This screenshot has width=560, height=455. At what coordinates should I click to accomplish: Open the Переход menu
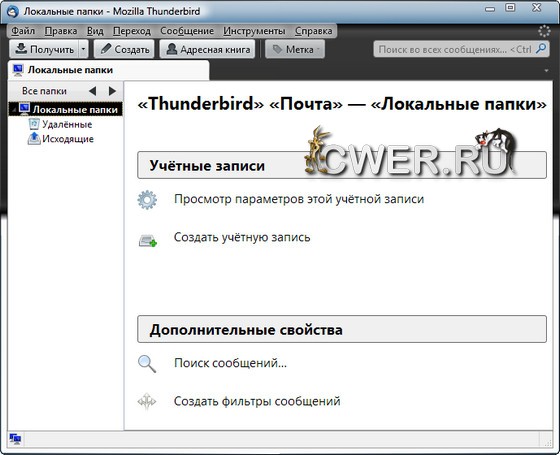(x=132, y=31)
